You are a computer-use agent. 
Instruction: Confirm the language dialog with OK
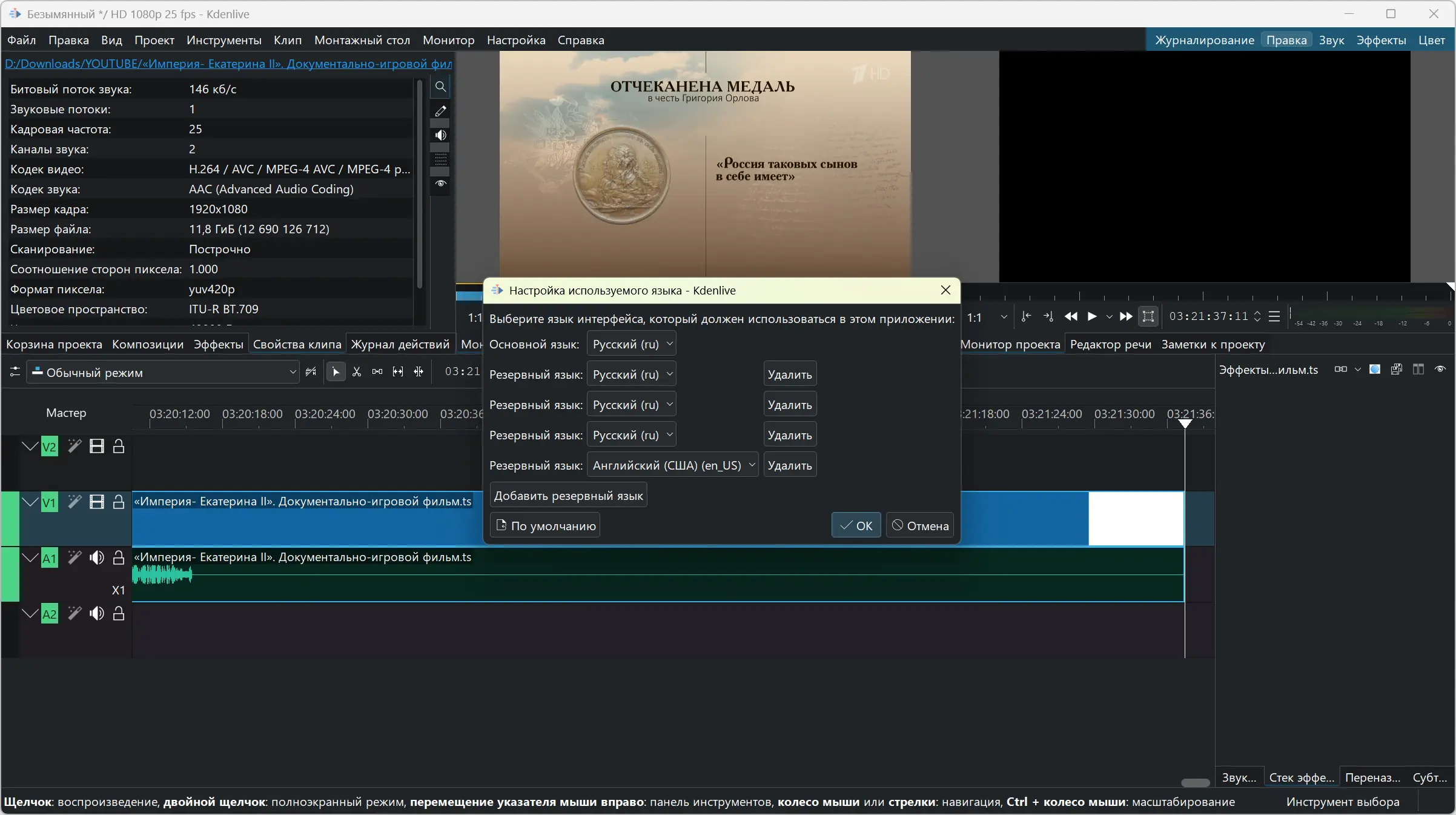click(856, 525)
